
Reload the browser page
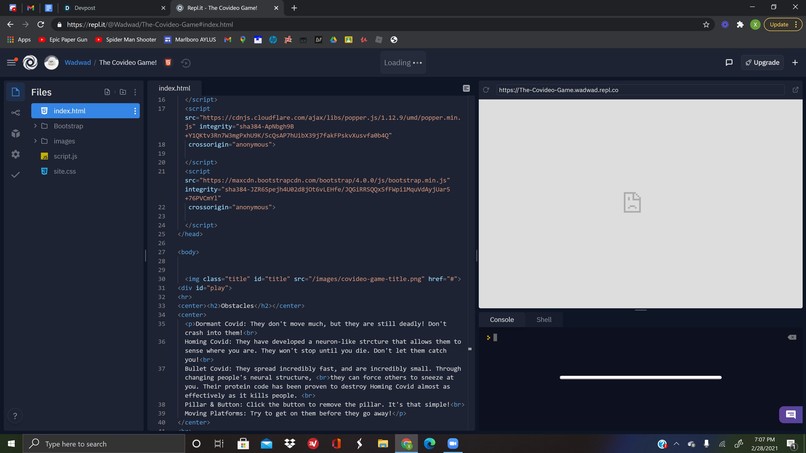(41, 24)
